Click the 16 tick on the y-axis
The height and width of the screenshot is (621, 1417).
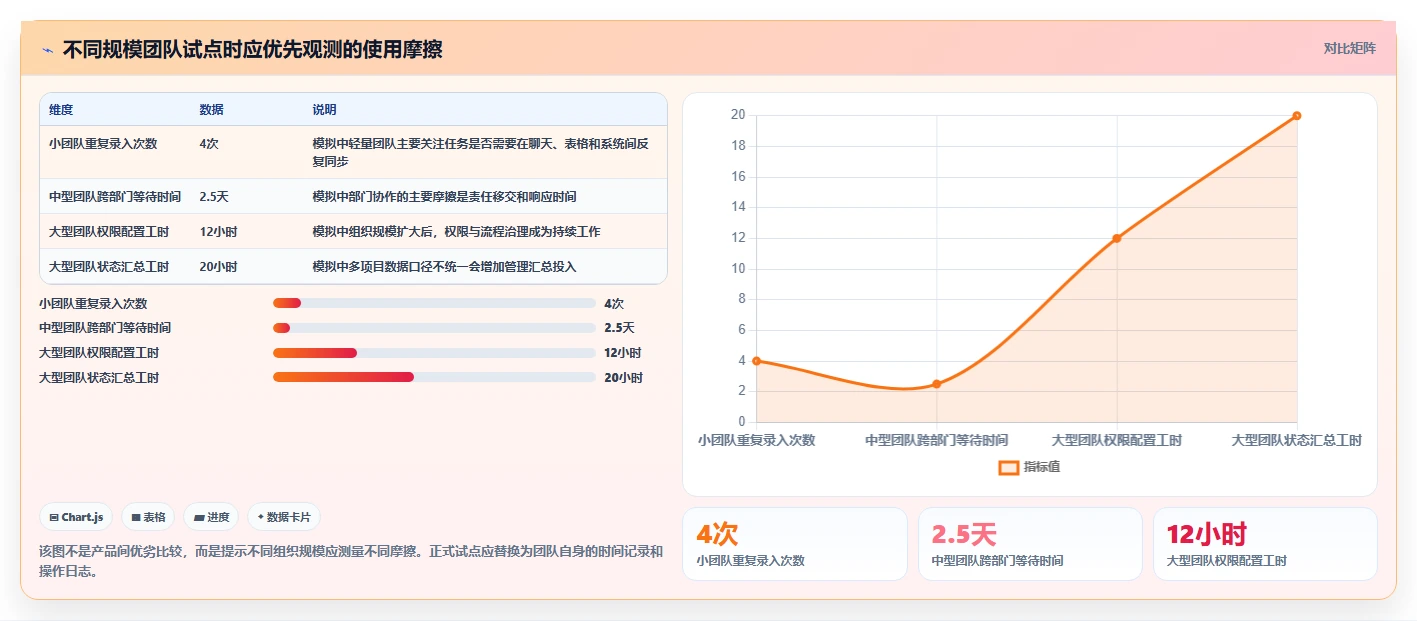point(738,176)
